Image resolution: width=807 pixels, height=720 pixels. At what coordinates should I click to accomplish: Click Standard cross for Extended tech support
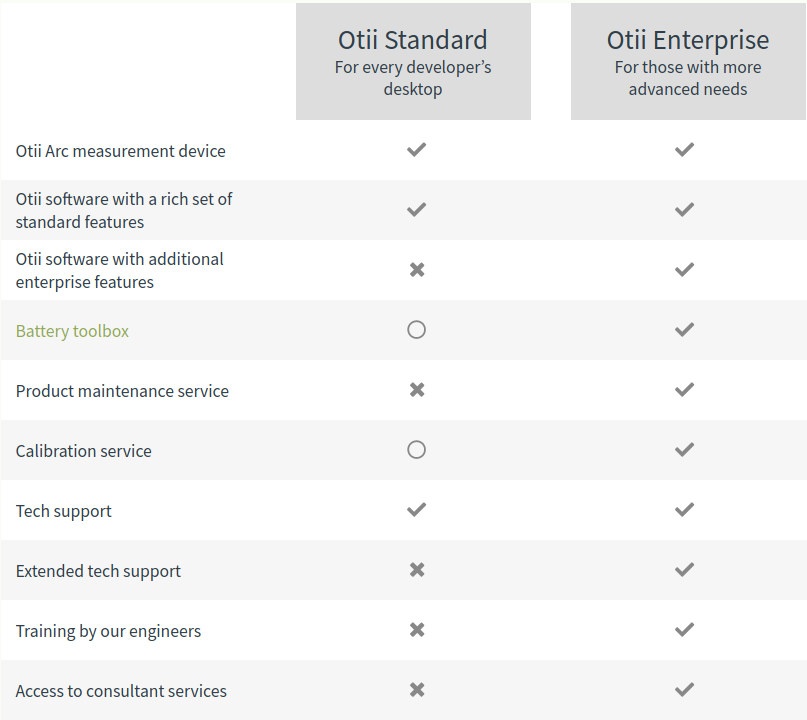417,570
